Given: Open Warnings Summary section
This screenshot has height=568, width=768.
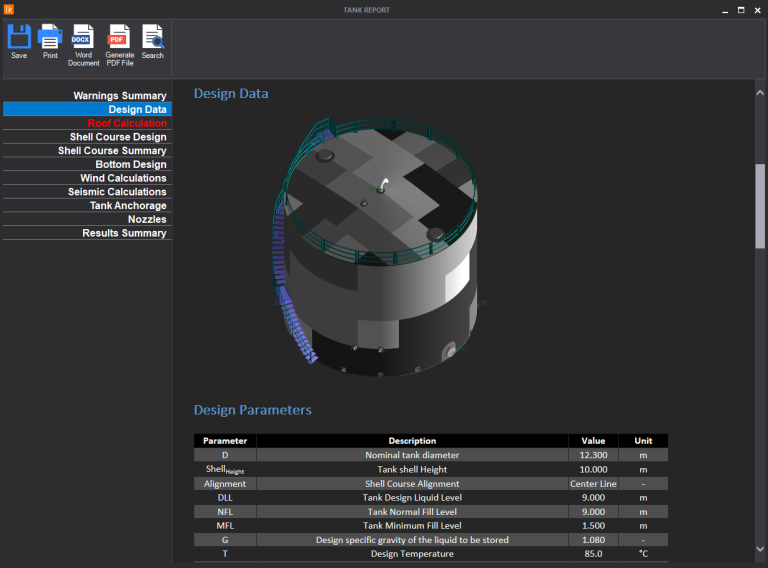Looking at the screenshot, I should [87, 95].
